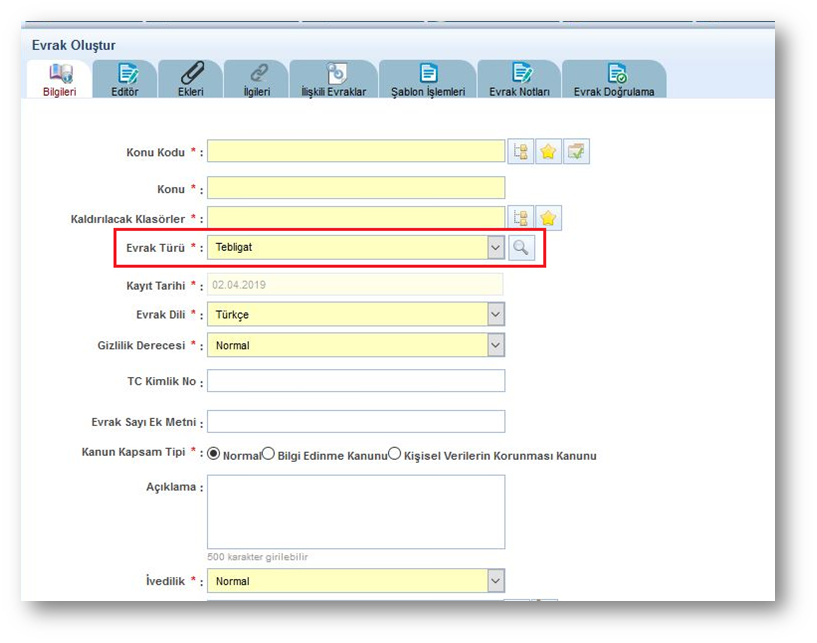Click into the Konu text field
The height and width of the screenshot is (643, 817).
pyautogui.click(x=356, y=188)
